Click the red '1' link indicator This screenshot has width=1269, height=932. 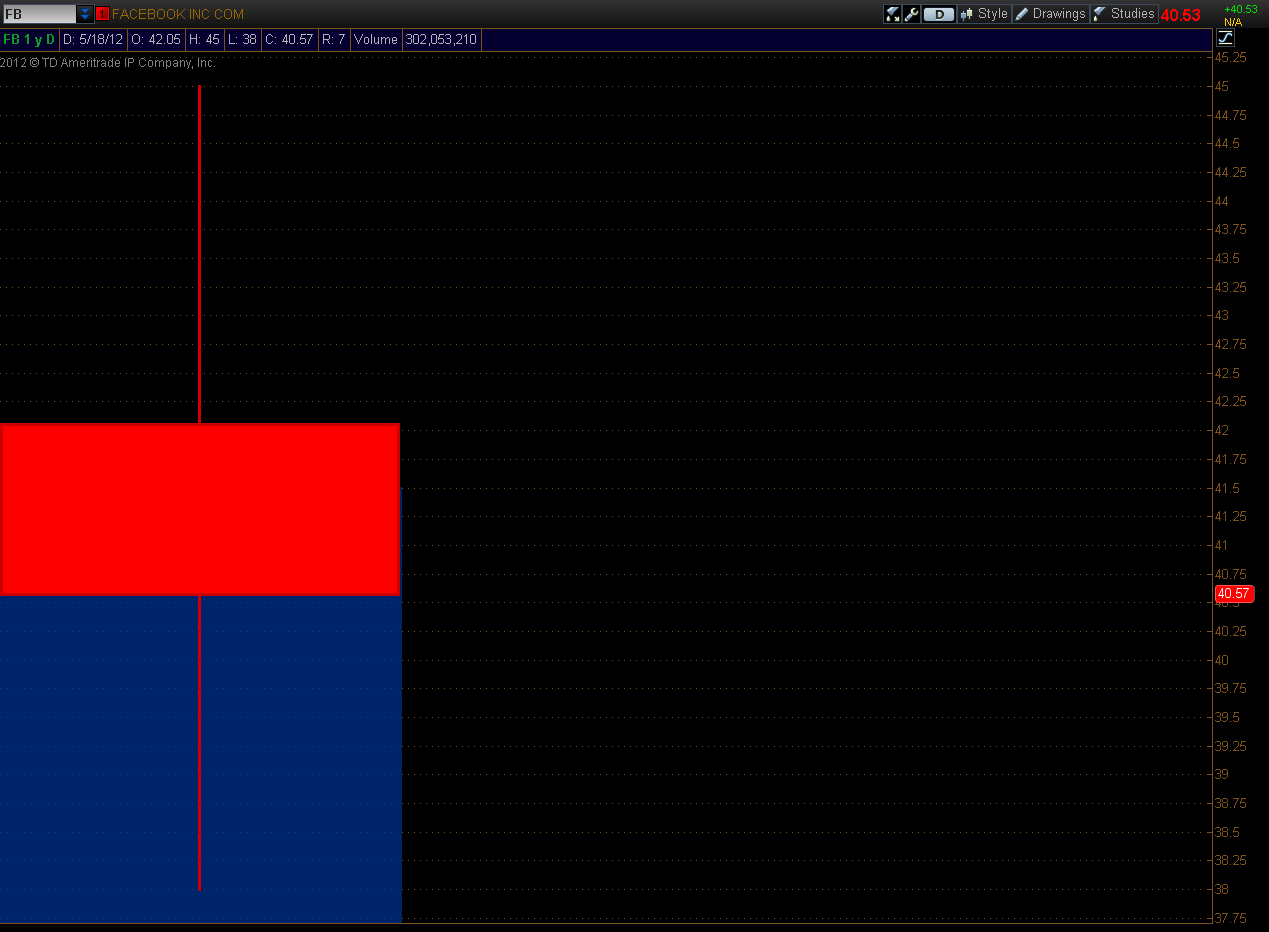click(102, 14)
